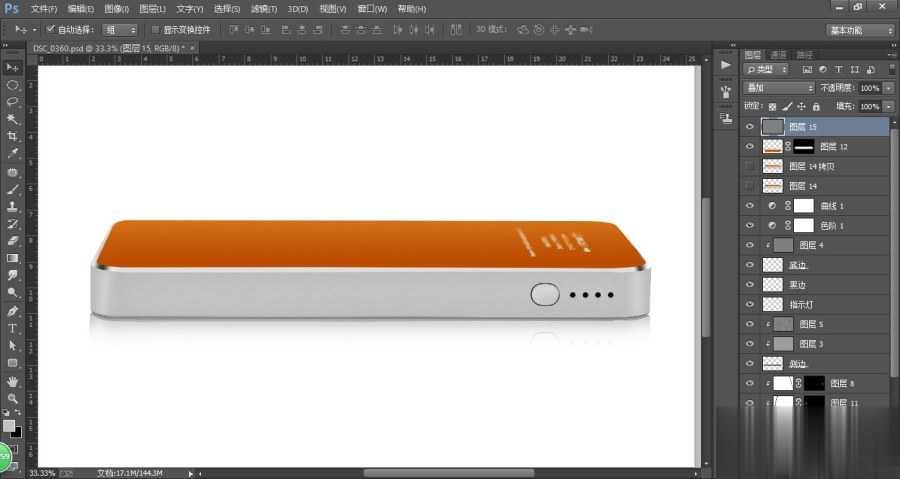Image resolution: width=900 pixels, height=479 pixels.
Task: Click the foreground color swatch
Action: click(x=9, y=426)
